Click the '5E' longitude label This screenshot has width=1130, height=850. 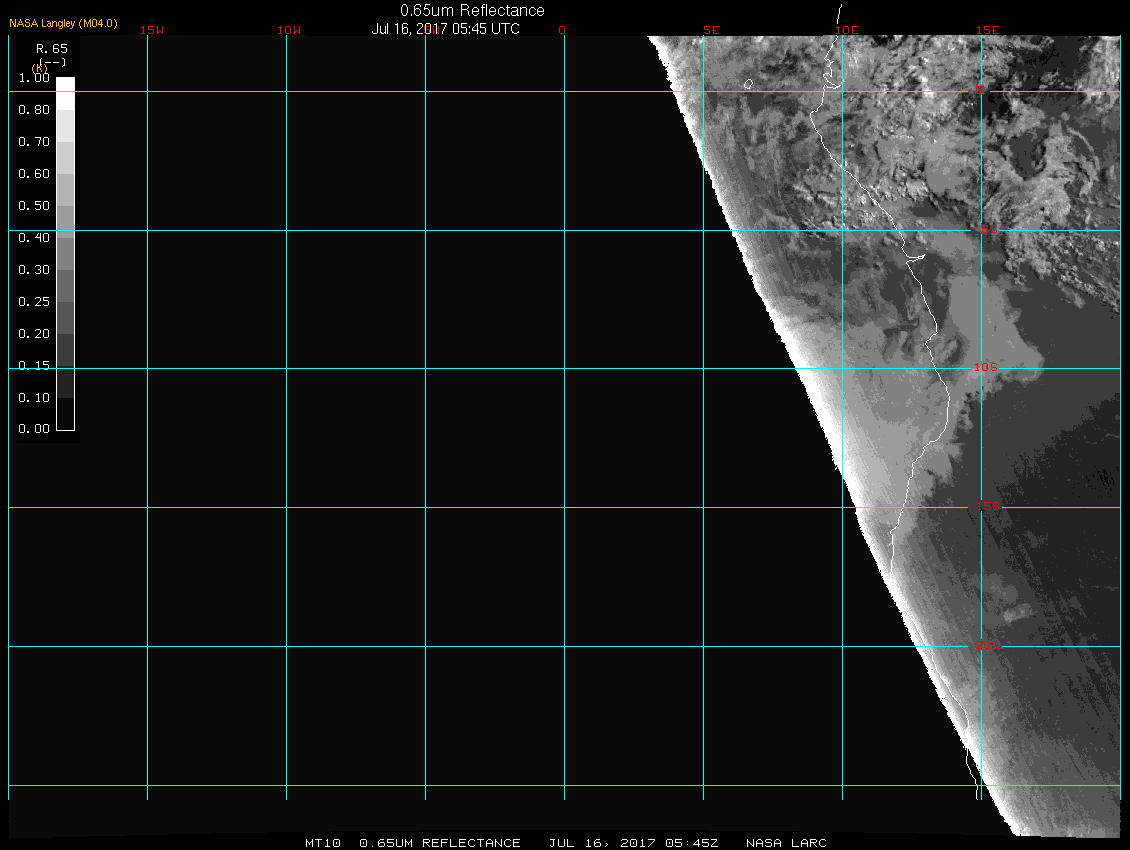[711, 30]
